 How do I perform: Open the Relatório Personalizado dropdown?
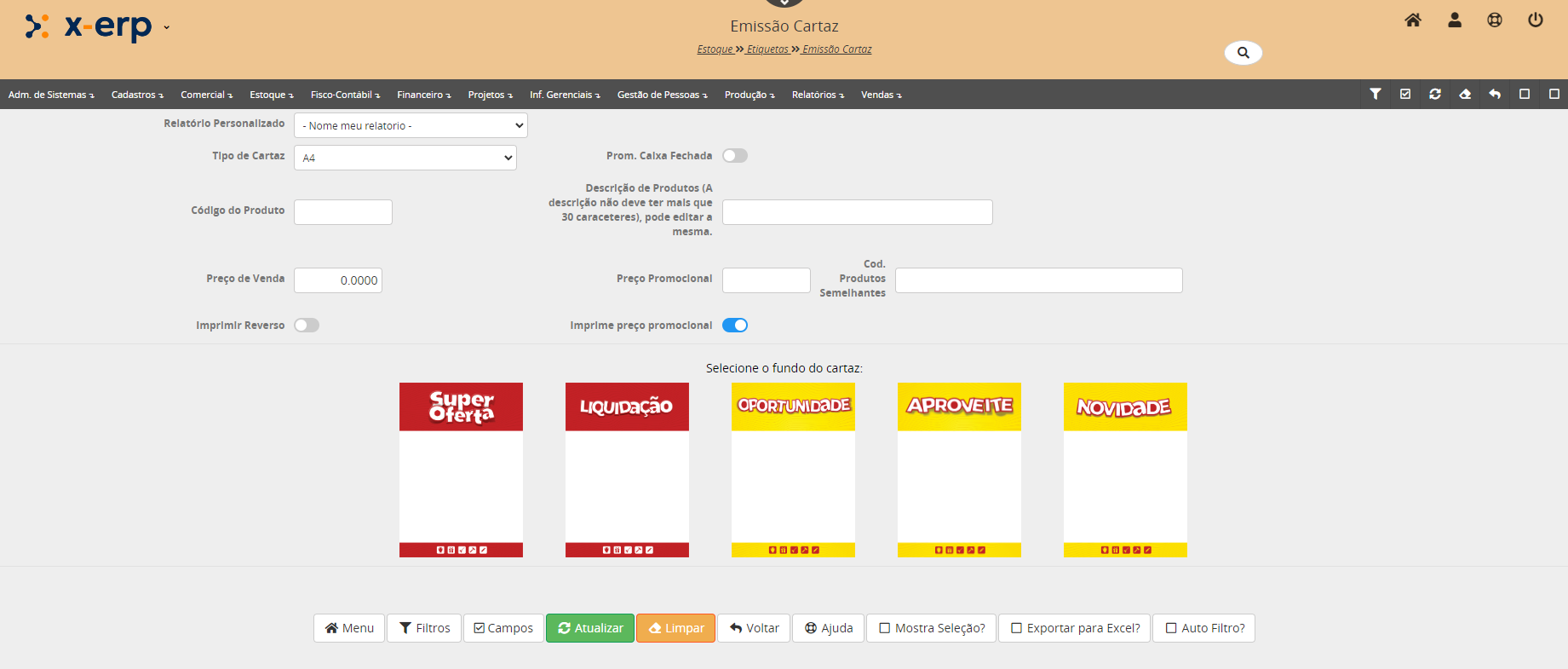(x=411, y=126)
